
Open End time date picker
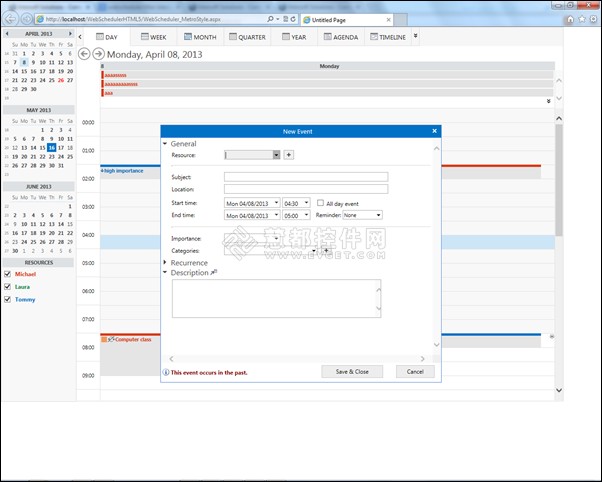(276, 215)
